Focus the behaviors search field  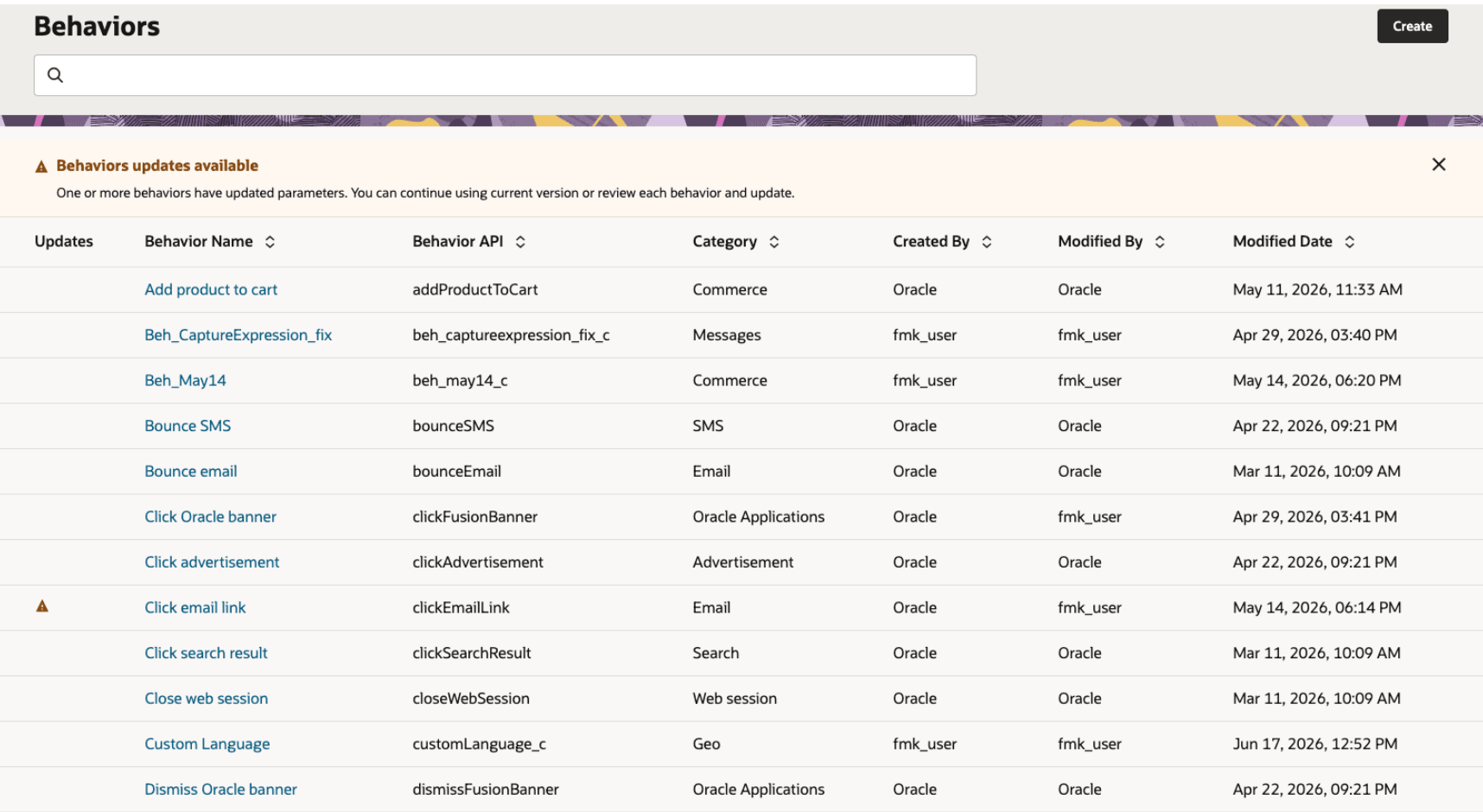pos(505,75)
